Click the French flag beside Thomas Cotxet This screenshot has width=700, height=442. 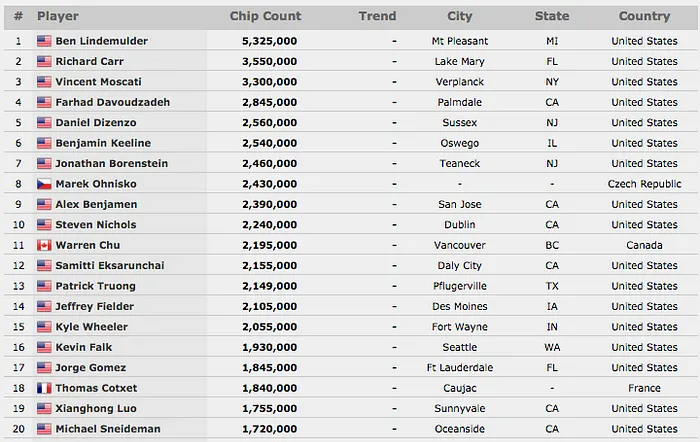click(44, 388)
